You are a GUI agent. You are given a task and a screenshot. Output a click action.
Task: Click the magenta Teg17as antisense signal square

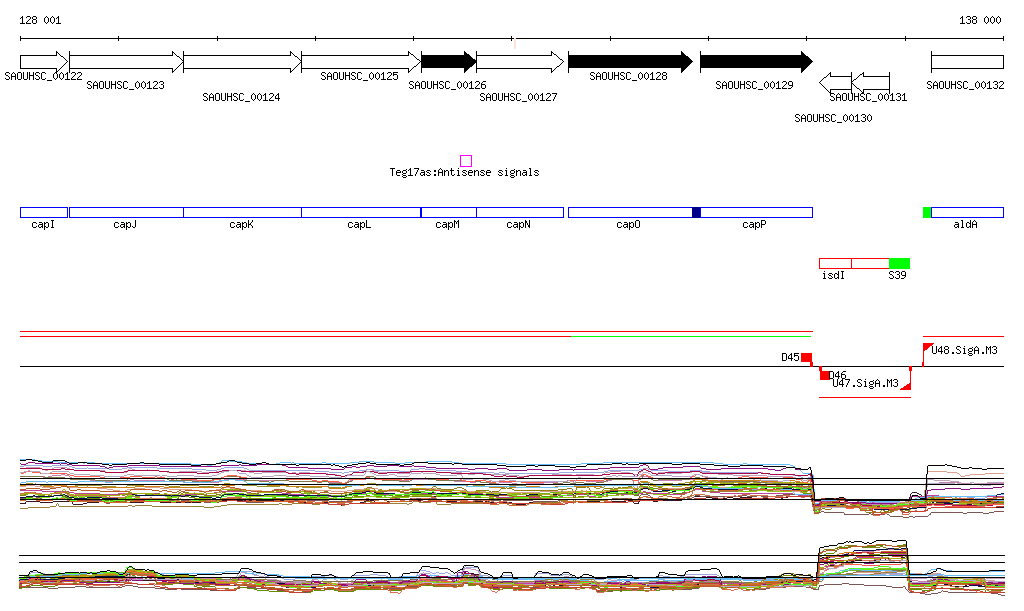tap(466, 161)
